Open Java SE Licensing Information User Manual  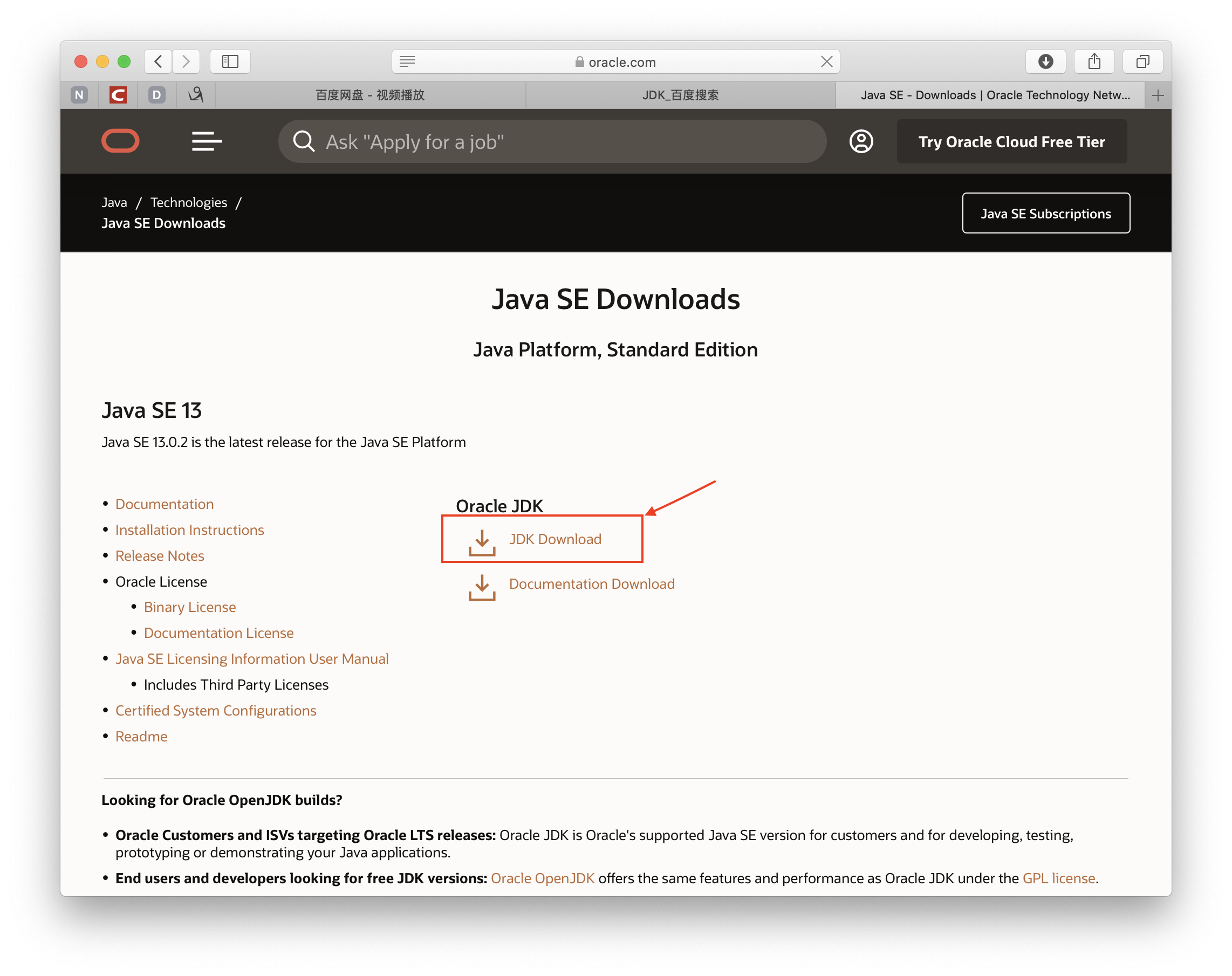pyautogui.click(x=252, y=658)
